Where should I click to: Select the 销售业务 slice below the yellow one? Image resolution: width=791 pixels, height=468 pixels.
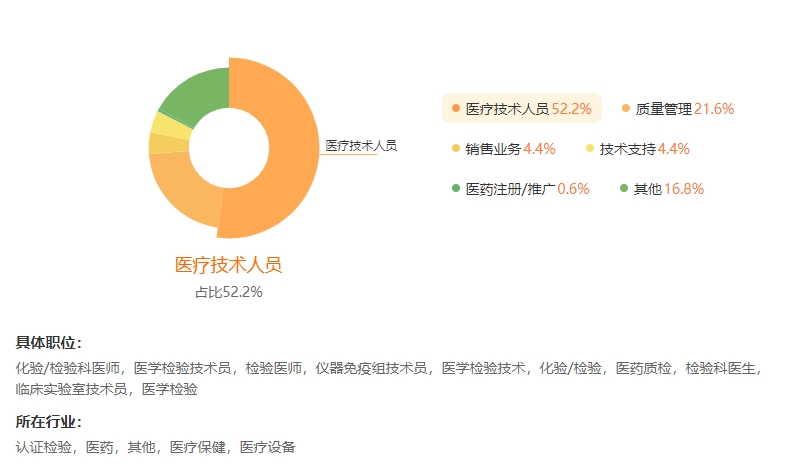click(169, 143)
